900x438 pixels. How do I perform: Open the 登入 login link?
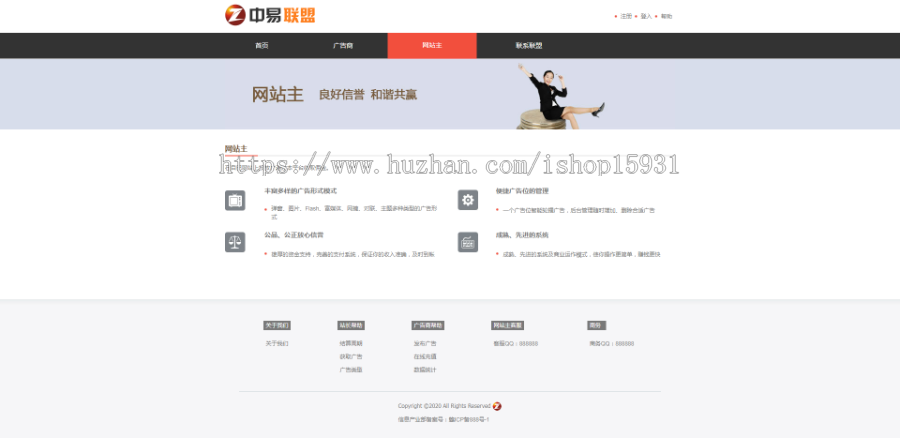point(646,17)
